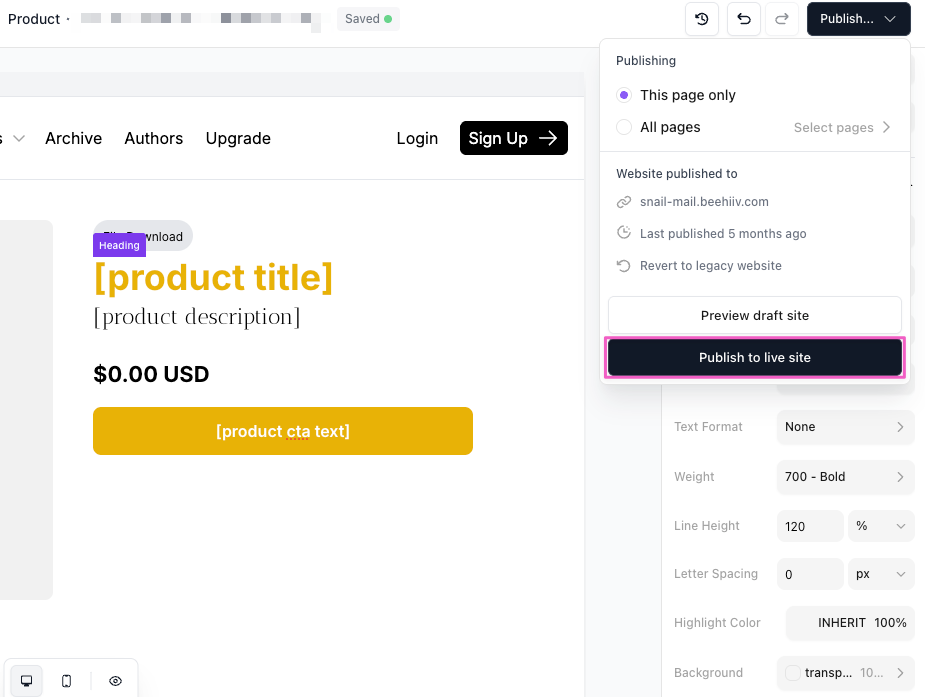Click the Archive nav menu item
Viewport: 925px width, 697px height.
click(73, 138)
